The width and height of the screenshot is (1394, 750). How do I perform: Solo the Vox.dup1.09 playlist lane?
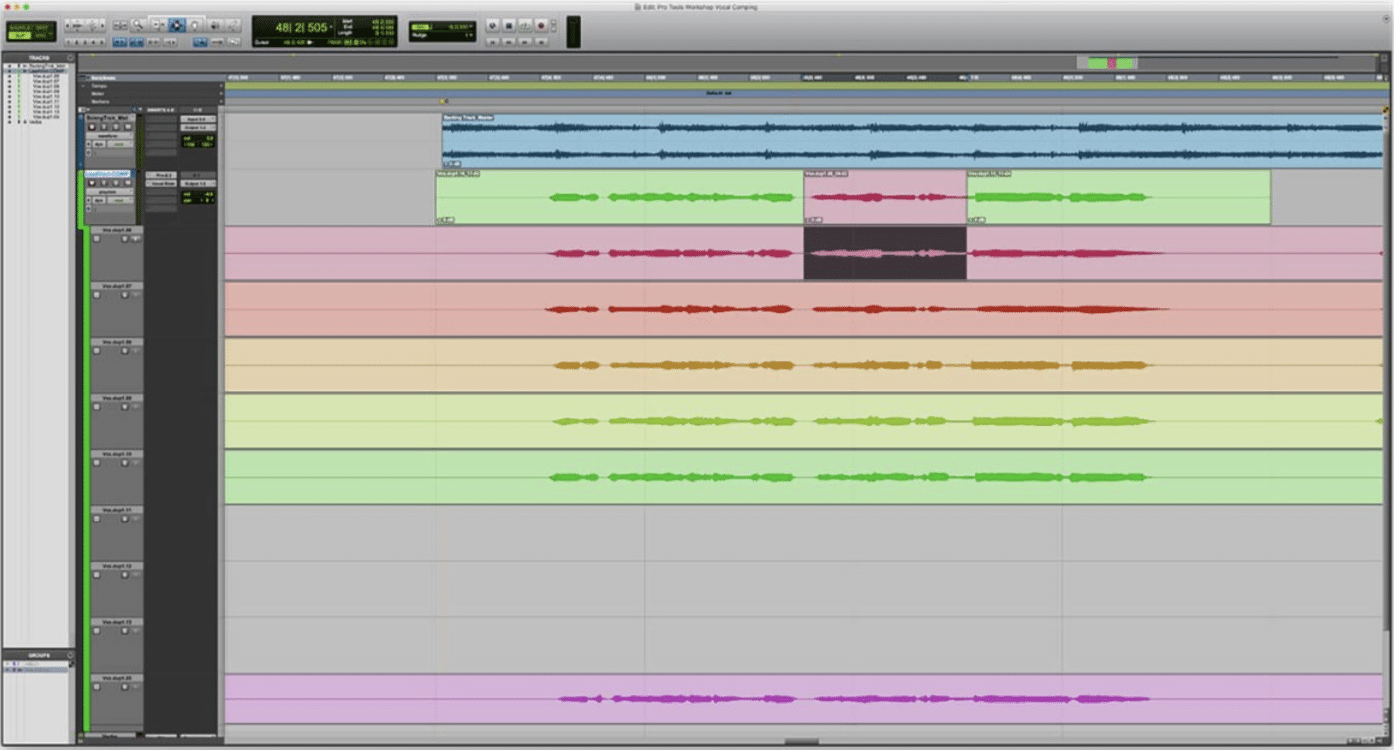pyautogui.click(x=124, y=406)
